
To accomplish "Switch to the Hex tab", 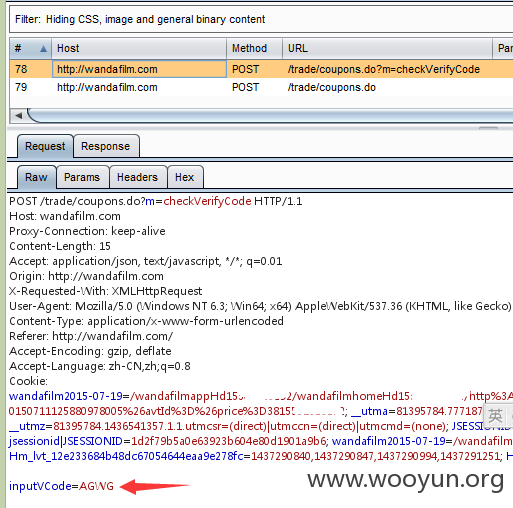I will (185, 177).
